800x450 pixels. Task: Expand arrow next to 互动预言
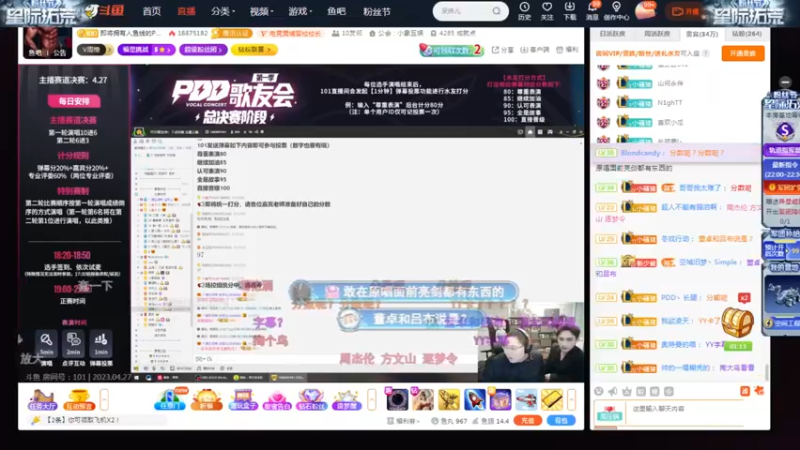pos(104,399)
